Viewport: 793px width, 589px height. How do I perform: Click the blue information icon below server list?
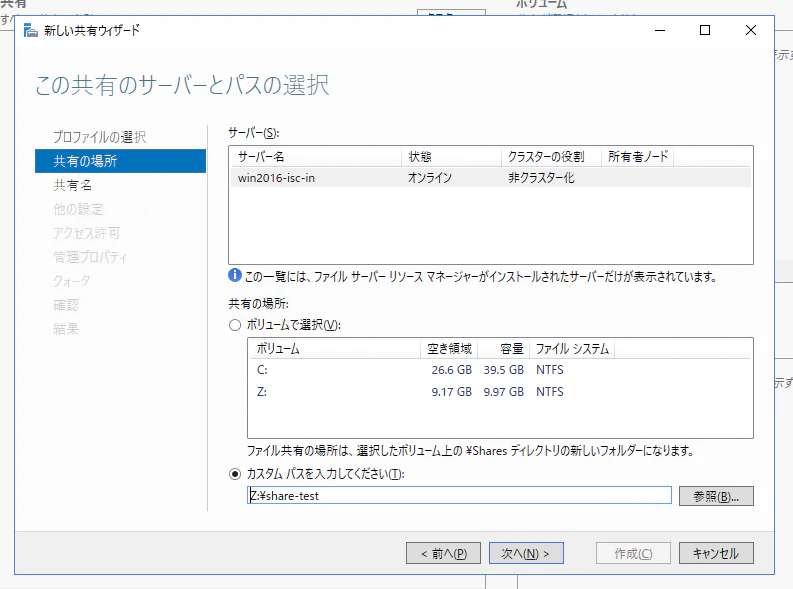(235, 276)
